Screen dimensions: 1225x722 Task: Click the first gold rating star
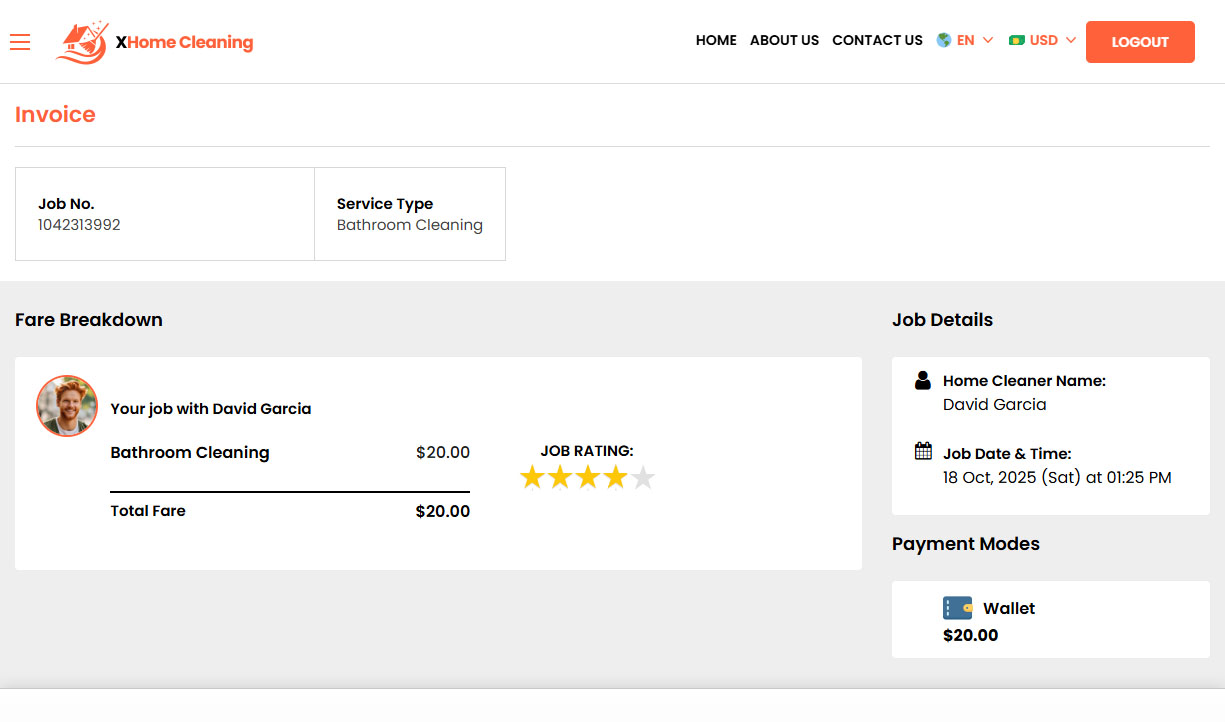532,477
